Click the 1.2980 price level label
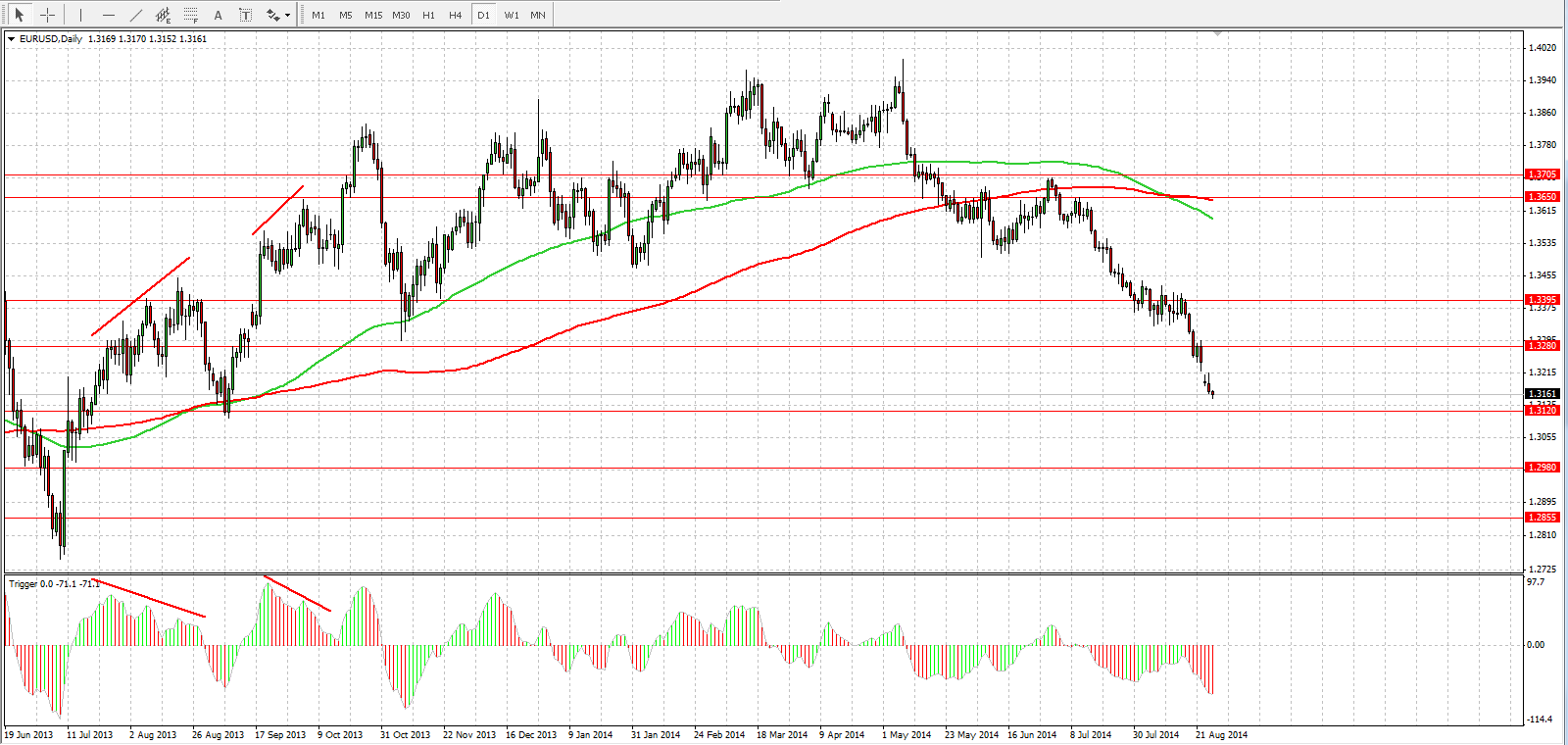This screenshot has height=745, width=1568. click(x=1542, y=468)
